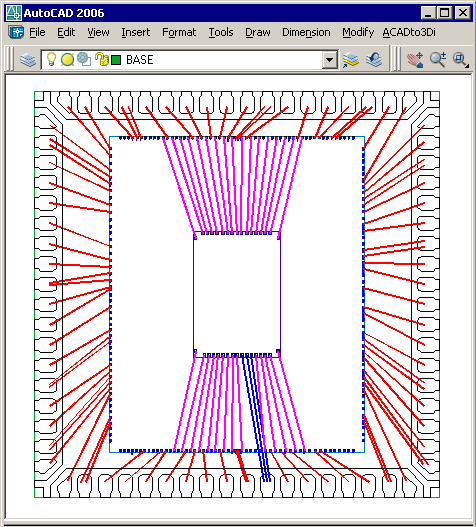Viewport: 476px width, 527px height.
Task: Activate the Pan Realtime hand tool
Action: click(x=415, y=60)
